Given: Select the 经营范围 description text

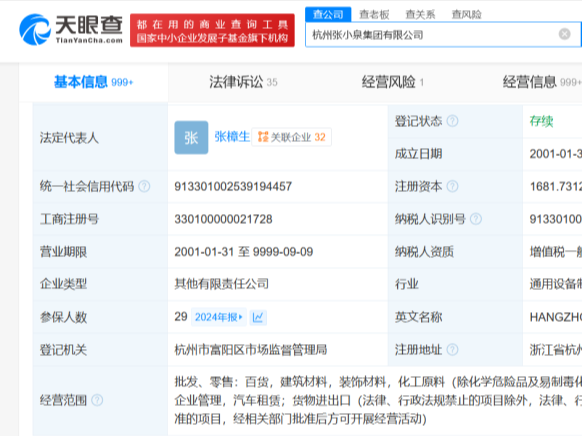Looking at the screenshot, I should (378, 400).
